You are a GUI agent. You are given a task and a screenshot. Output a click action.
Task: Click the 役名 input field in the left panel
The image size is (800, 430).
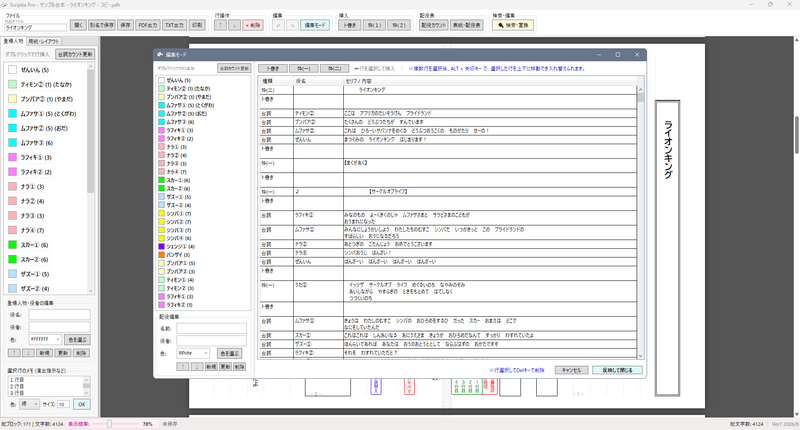coord(59,315)
